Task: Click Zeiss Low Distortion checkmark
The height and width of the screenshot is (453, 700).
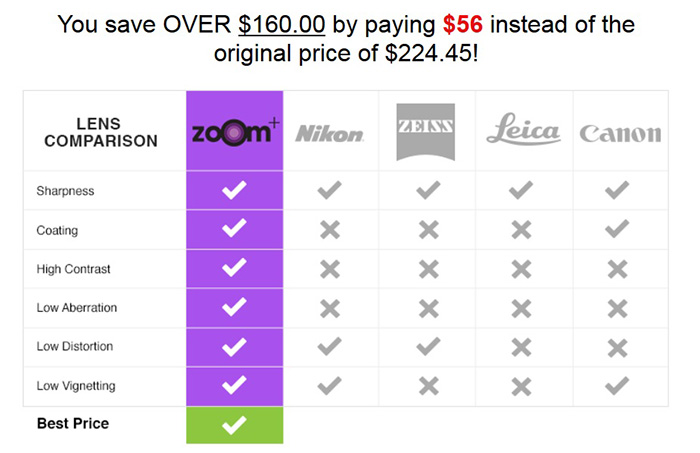Action: click(428, 346)
